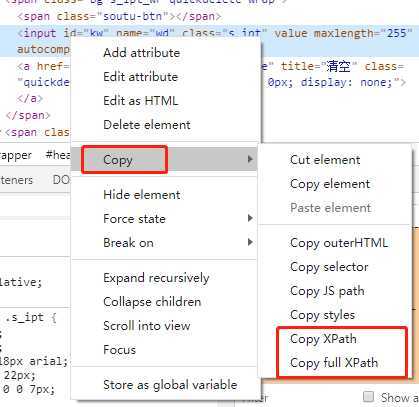This screenshot has height=407, width=419.
Task: Choose Hide element entry
Action: click(x=142, y=195)
